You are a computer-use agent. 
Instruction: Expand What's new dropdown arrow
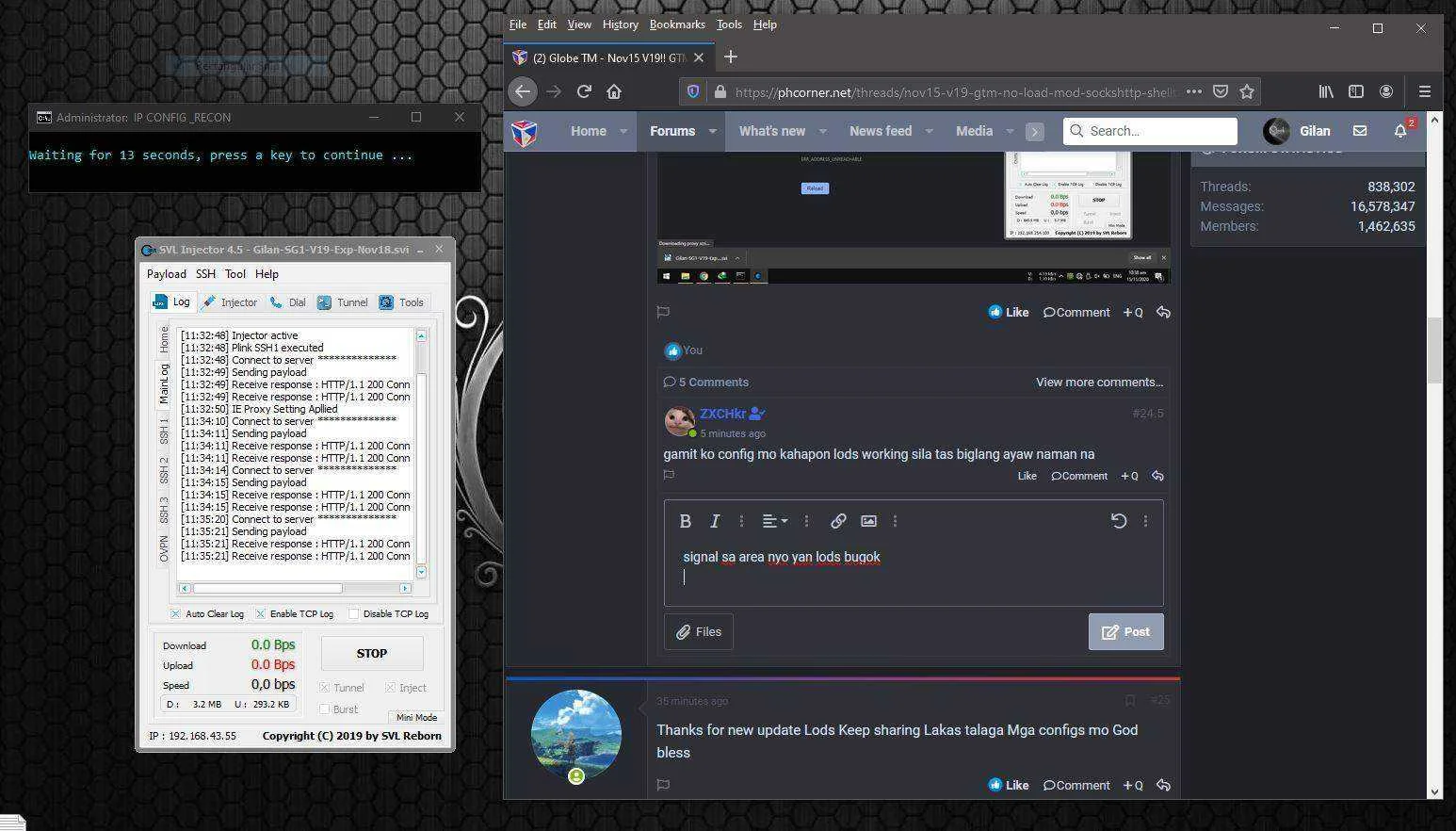(822, 131)
